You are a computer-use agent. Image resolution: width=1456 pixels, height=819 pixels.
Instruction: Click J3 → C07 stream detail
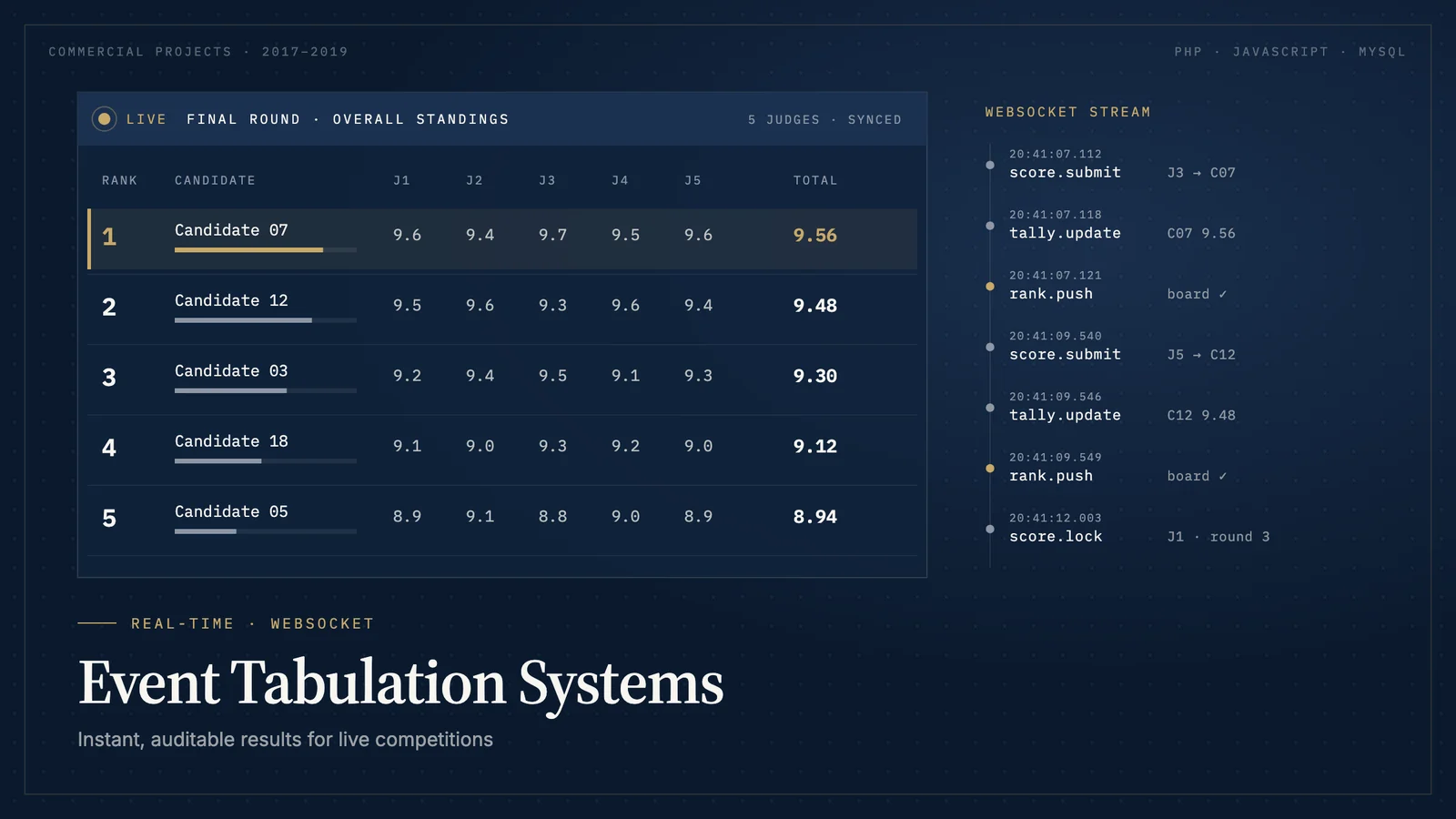click(1201, 173)
